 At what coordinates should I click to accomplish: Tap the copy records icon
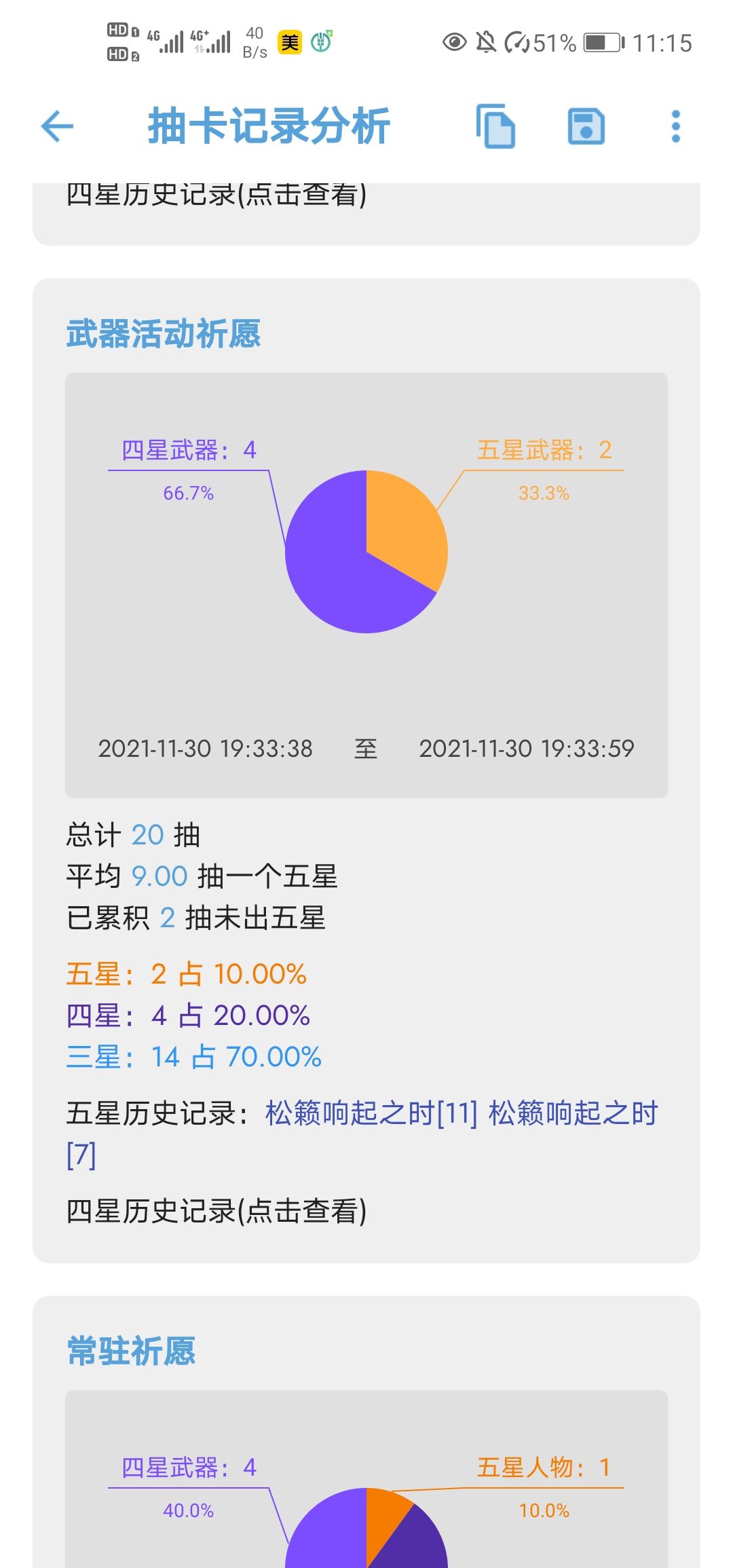tap(495, 126)
